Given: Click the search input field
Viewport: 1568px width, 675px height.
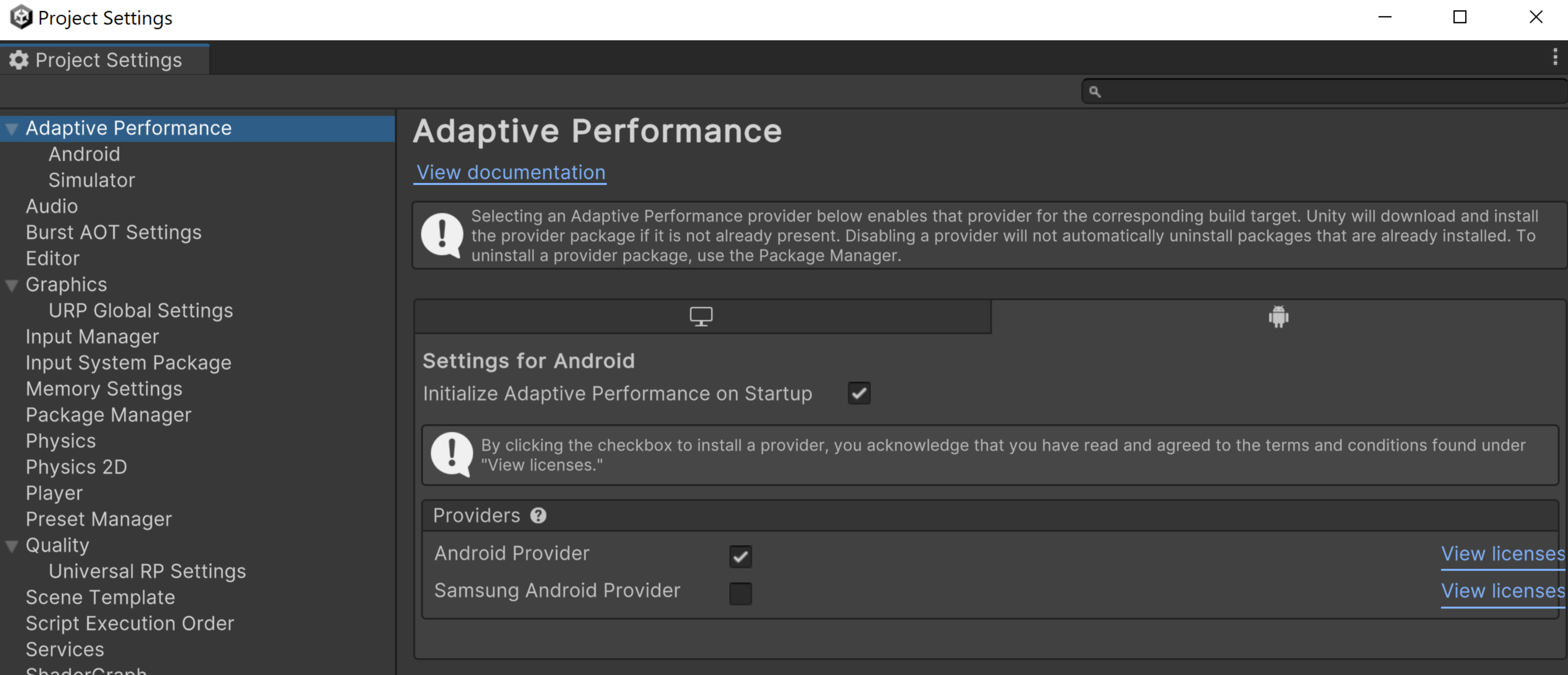Looking at the screenshot, I should click(1320, 91).
